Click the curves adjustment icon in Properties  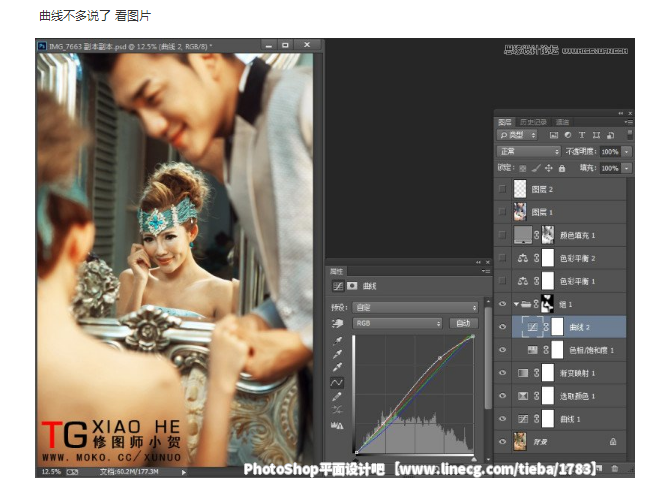338,286
